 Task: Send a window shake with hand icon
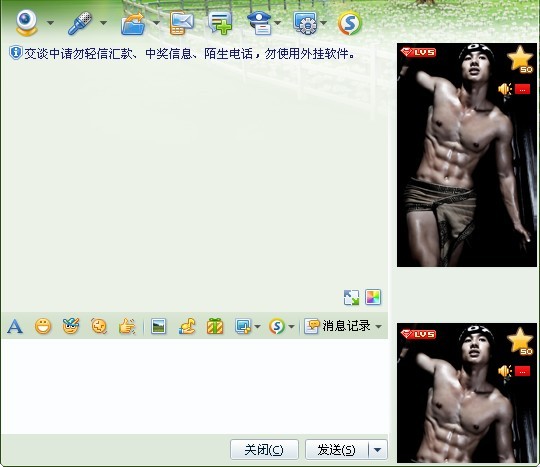[127, 326]
